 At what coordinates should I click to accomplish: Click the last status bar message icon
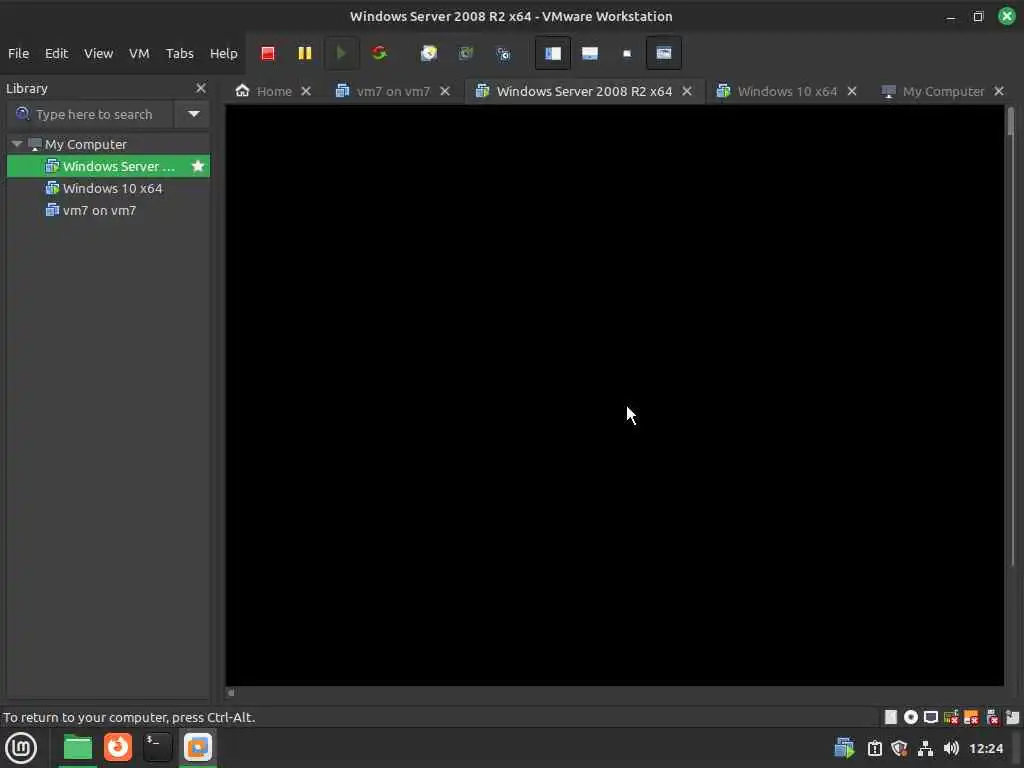pyautogui.click(x=1012, y=718)
